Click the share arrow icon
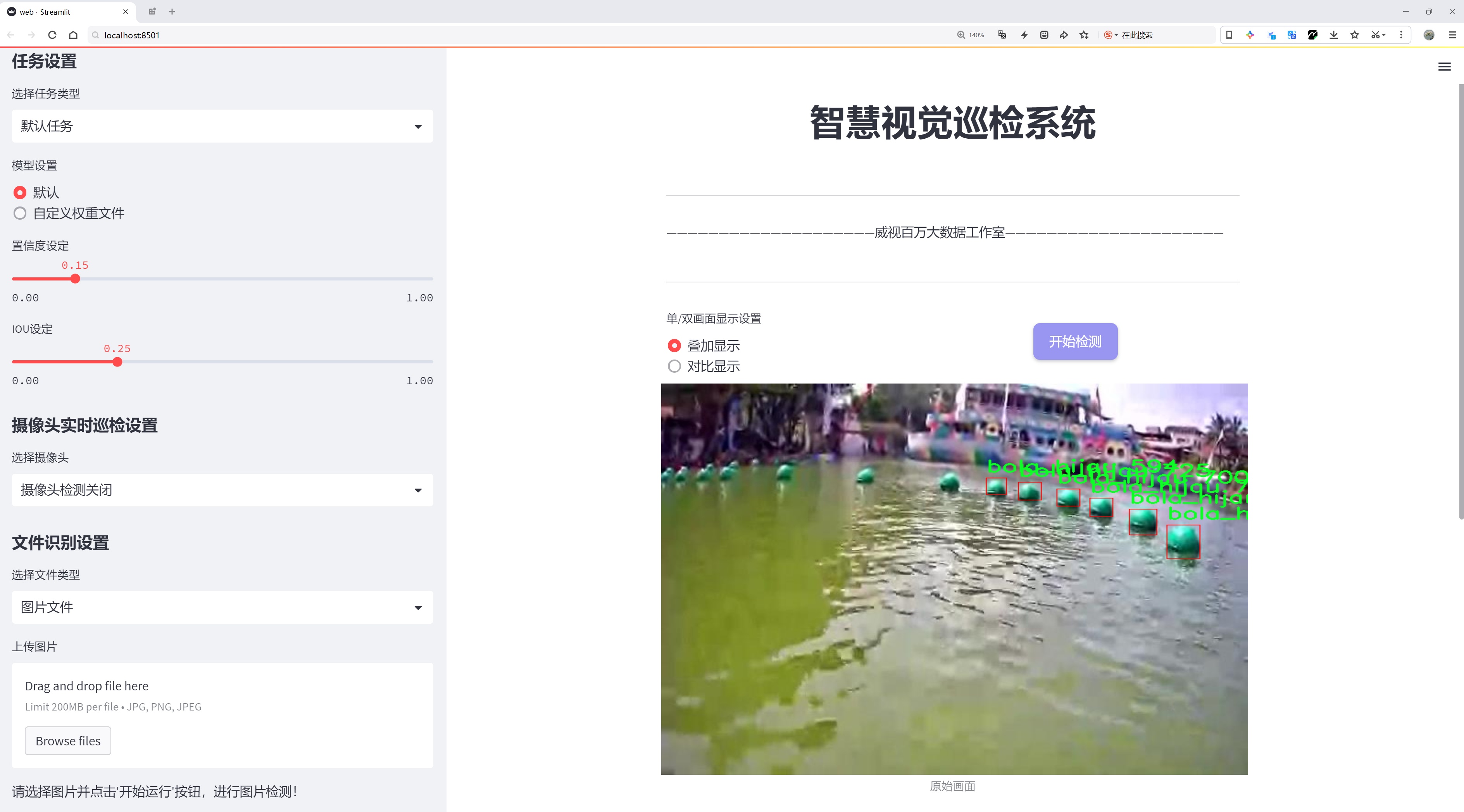Screen dimensions: 1464x812 (1064, 35)
